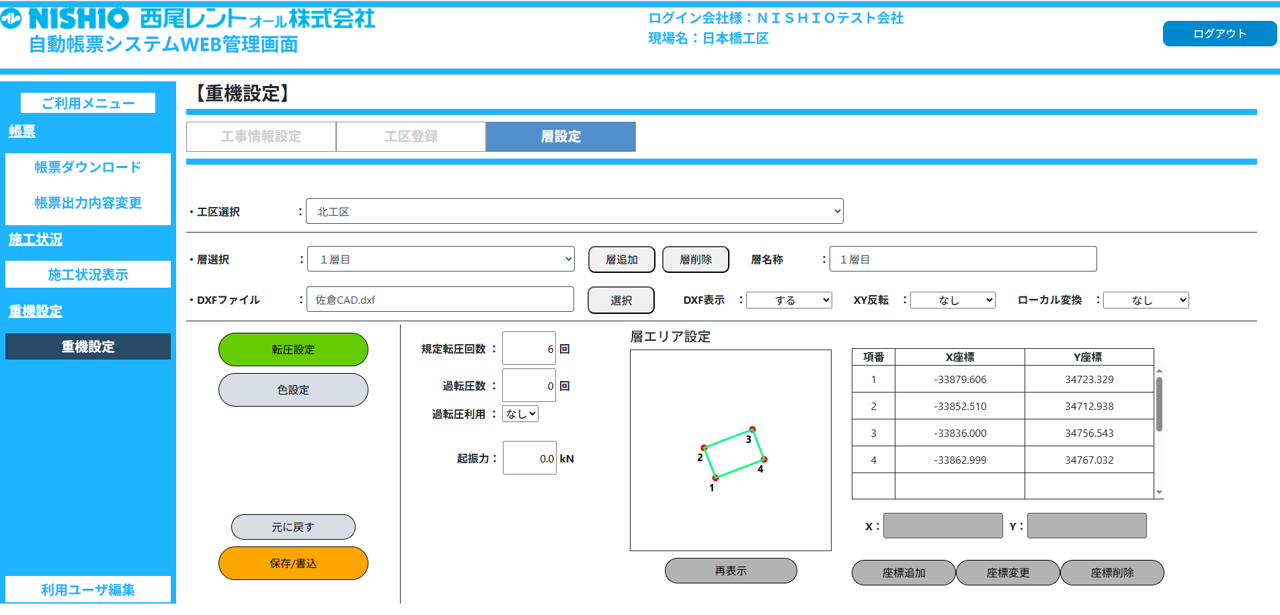Click the NISHIO company logo

(x=188, y=18)
